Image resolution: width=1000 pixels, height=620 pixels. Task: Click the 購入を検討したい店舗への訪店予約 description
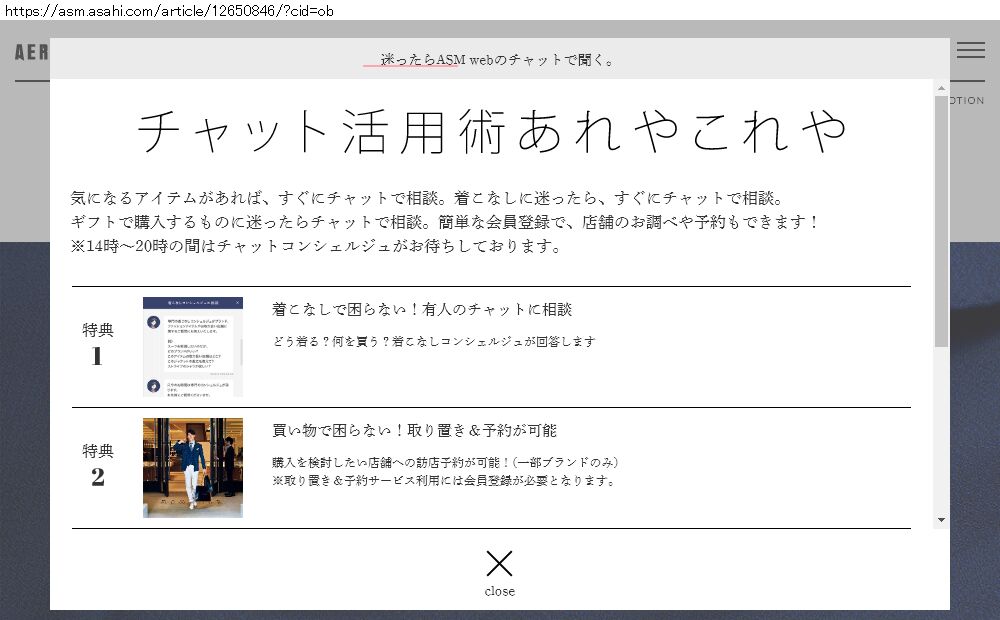coord(446,463)
